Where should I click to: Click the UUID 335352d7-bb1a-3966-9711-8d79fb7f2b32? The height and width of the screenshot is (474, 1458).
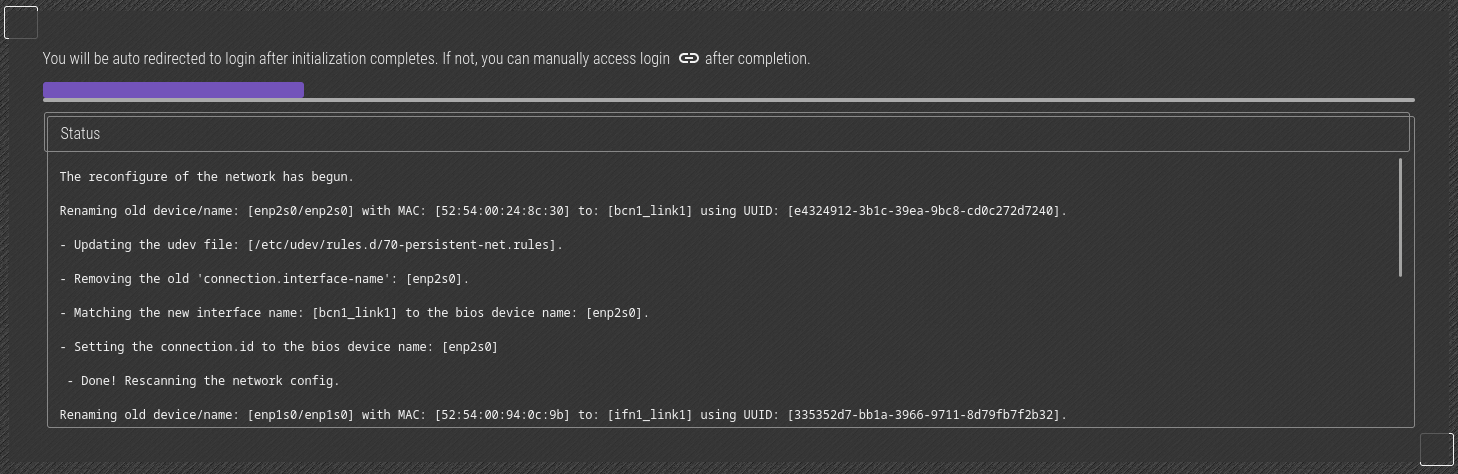[x=924, y=415]
